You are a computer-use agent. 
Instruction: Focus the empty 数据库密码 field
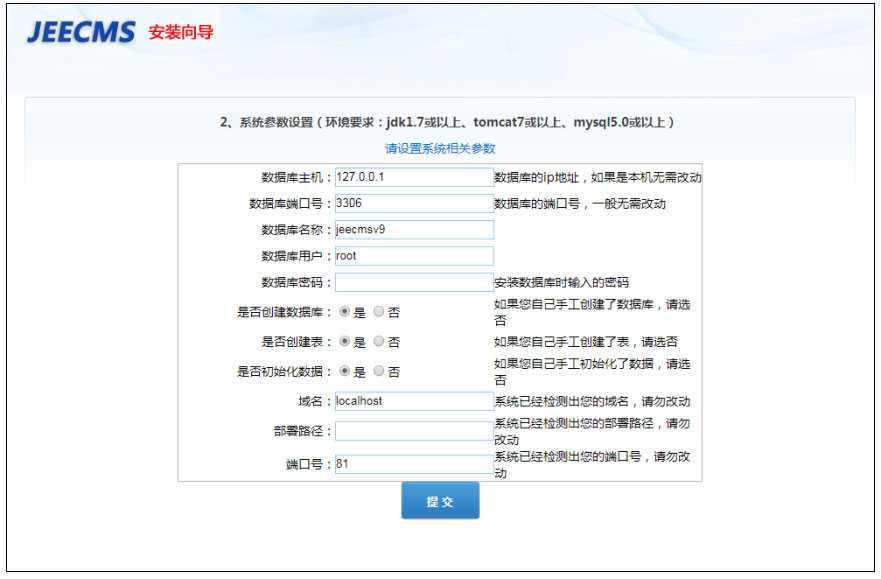(414, 283)
